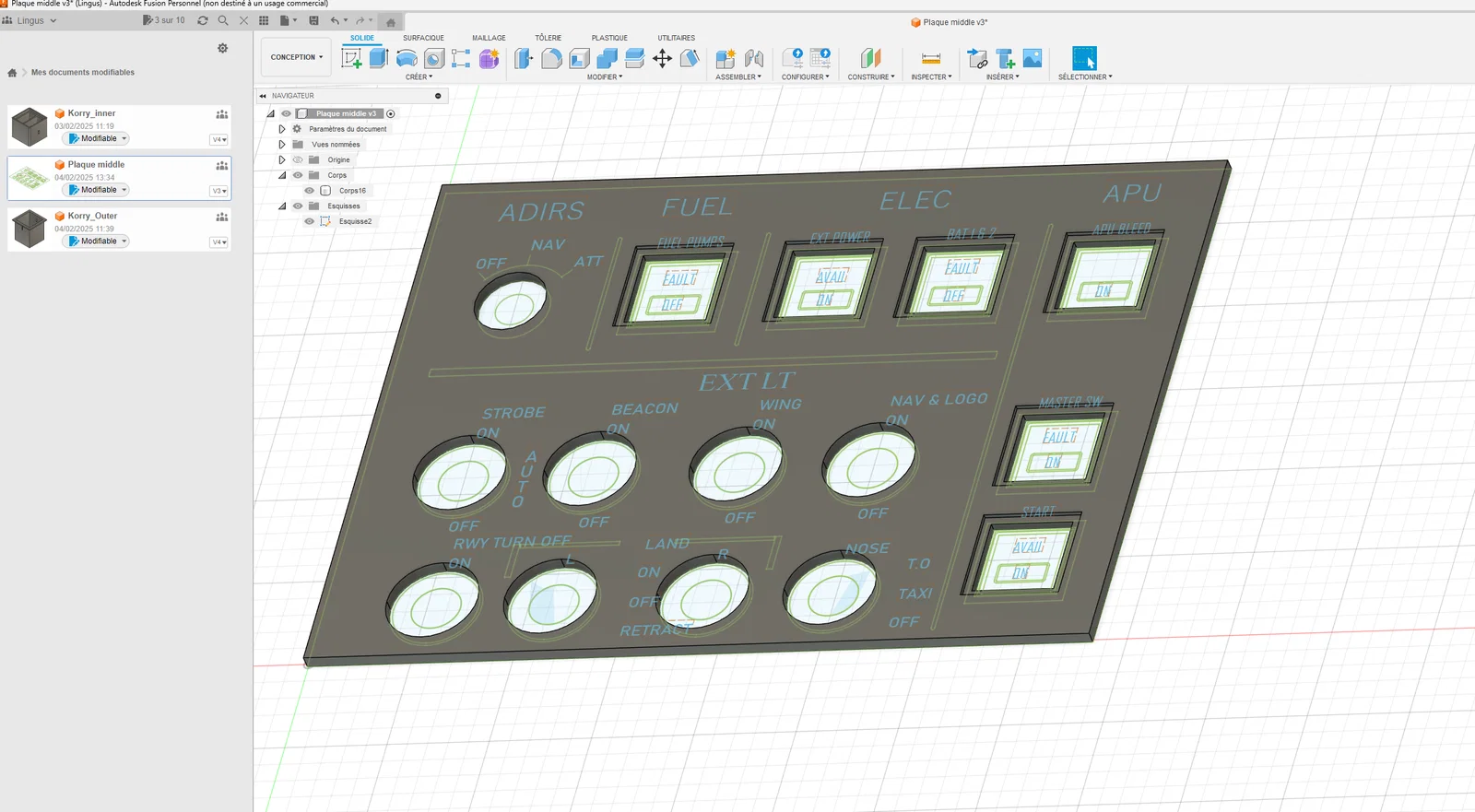Expand the Origine node

(x=282, y=160)
